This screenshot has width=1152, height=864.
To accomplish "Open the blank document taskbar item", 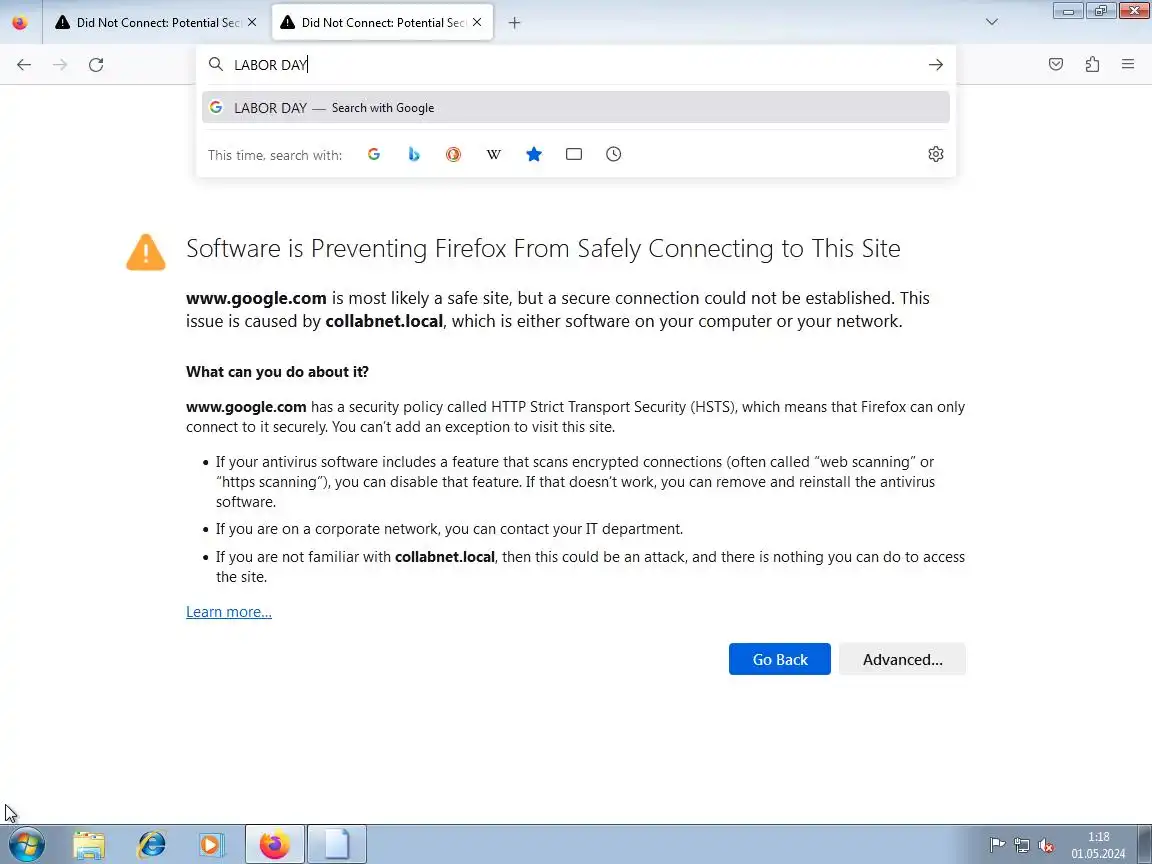I will [x=336, y=845].
